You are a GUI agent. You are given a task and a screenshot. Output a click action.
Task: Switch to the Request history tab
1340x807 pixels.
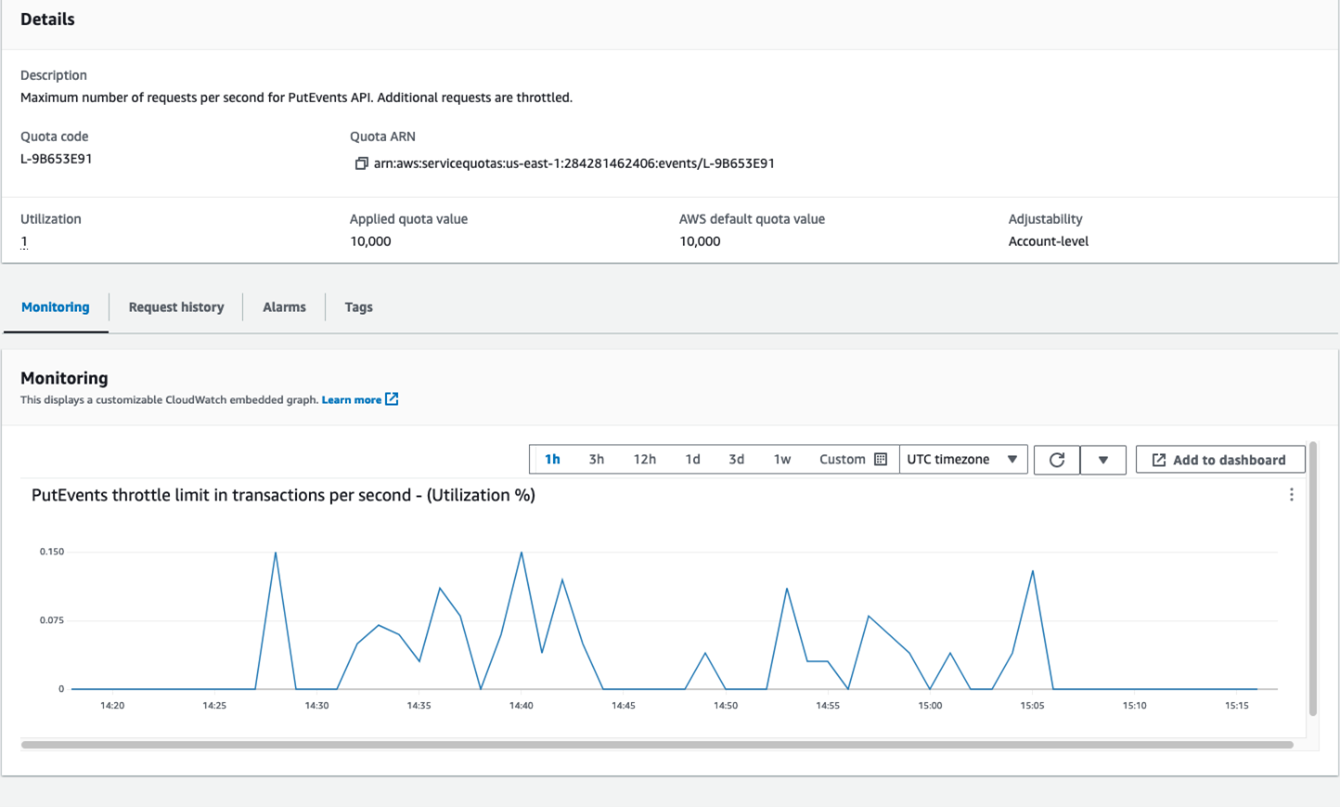176,307
